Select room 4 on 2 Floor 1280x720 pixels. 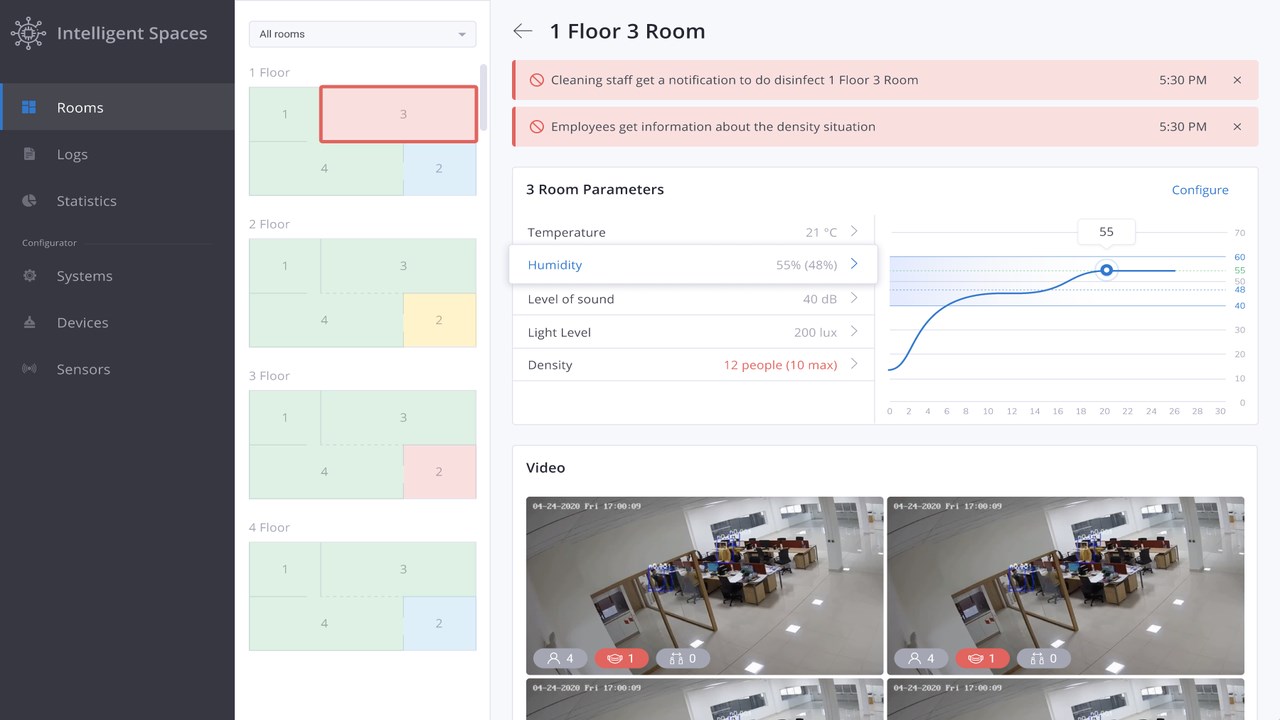tap(326, 320)
